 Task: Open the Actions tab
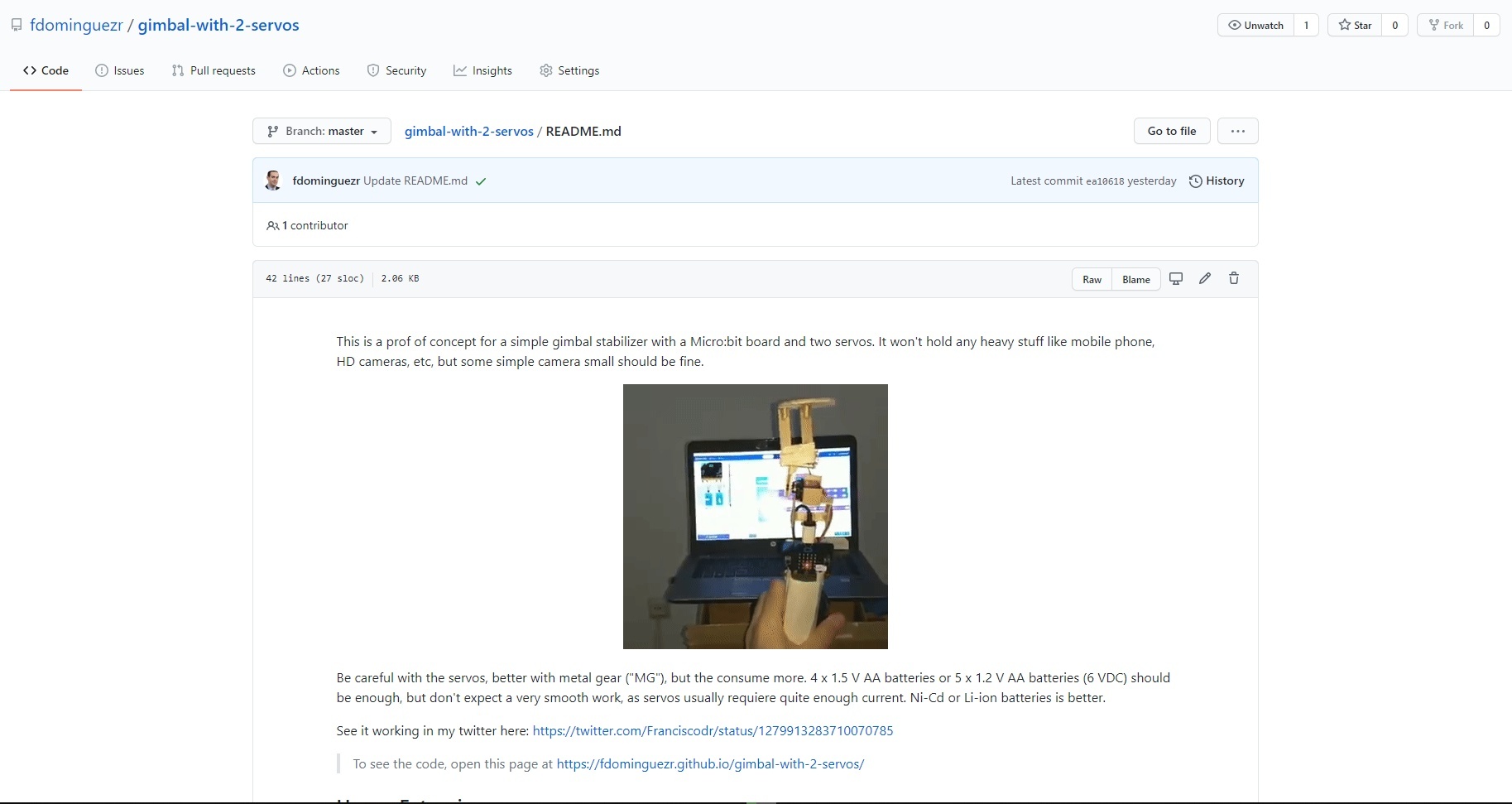coord(312,70)
